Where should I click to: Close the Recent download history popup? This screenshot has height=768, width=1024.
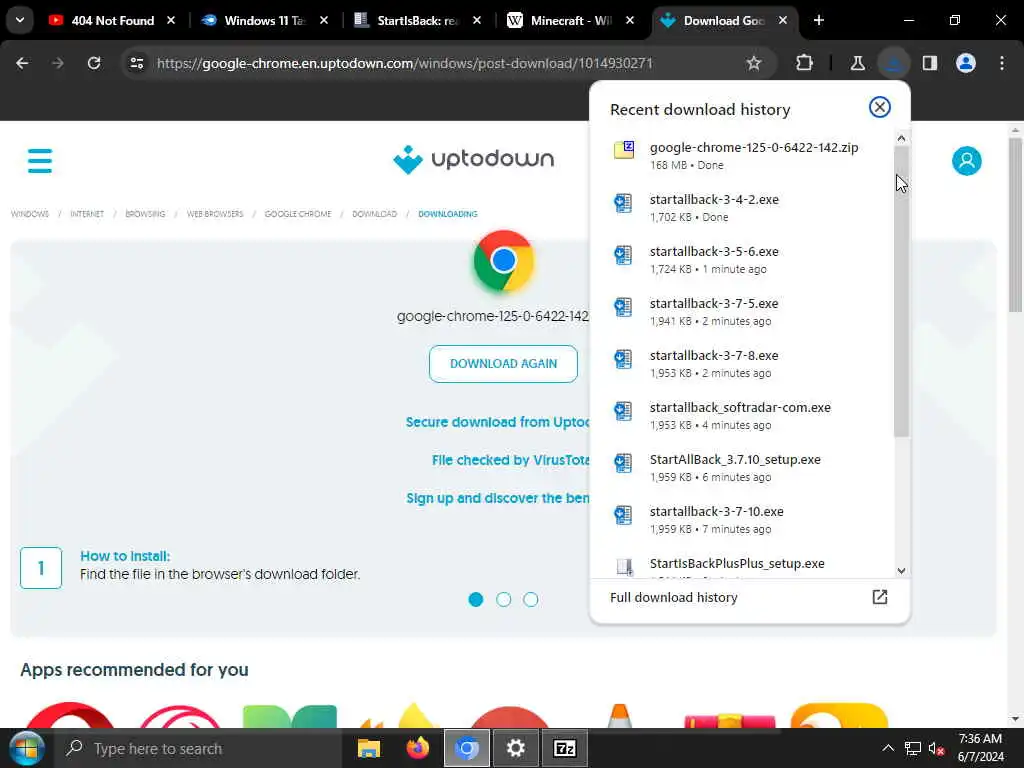tap(879, 107)
